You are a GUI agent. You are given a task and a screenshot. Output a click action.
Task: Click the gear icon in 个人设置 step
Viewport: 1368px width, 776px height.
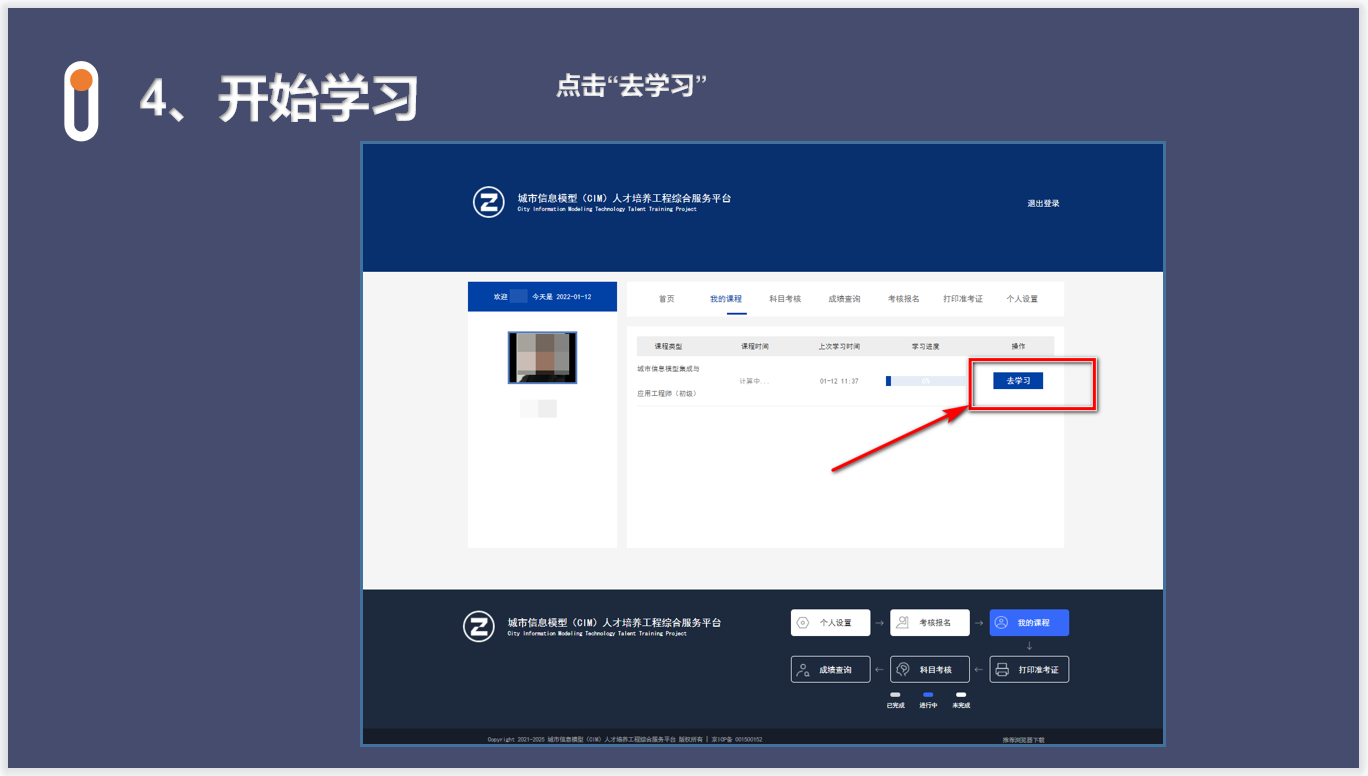[x=802, y=623]
